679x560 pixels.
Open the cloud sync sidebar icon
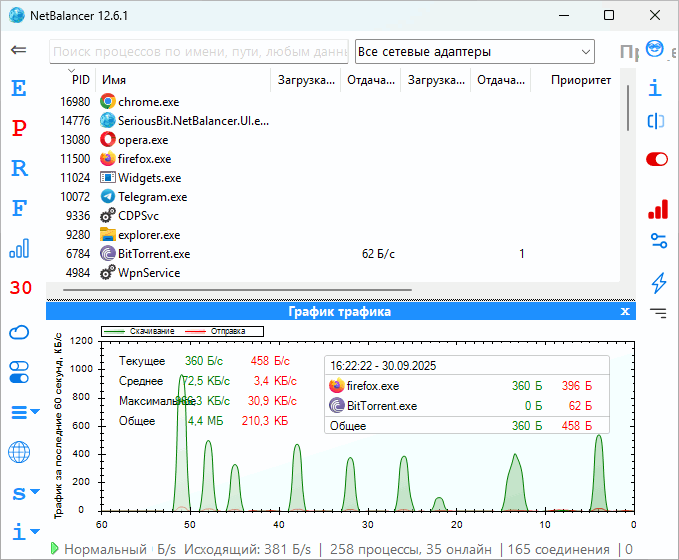point(19,333)
